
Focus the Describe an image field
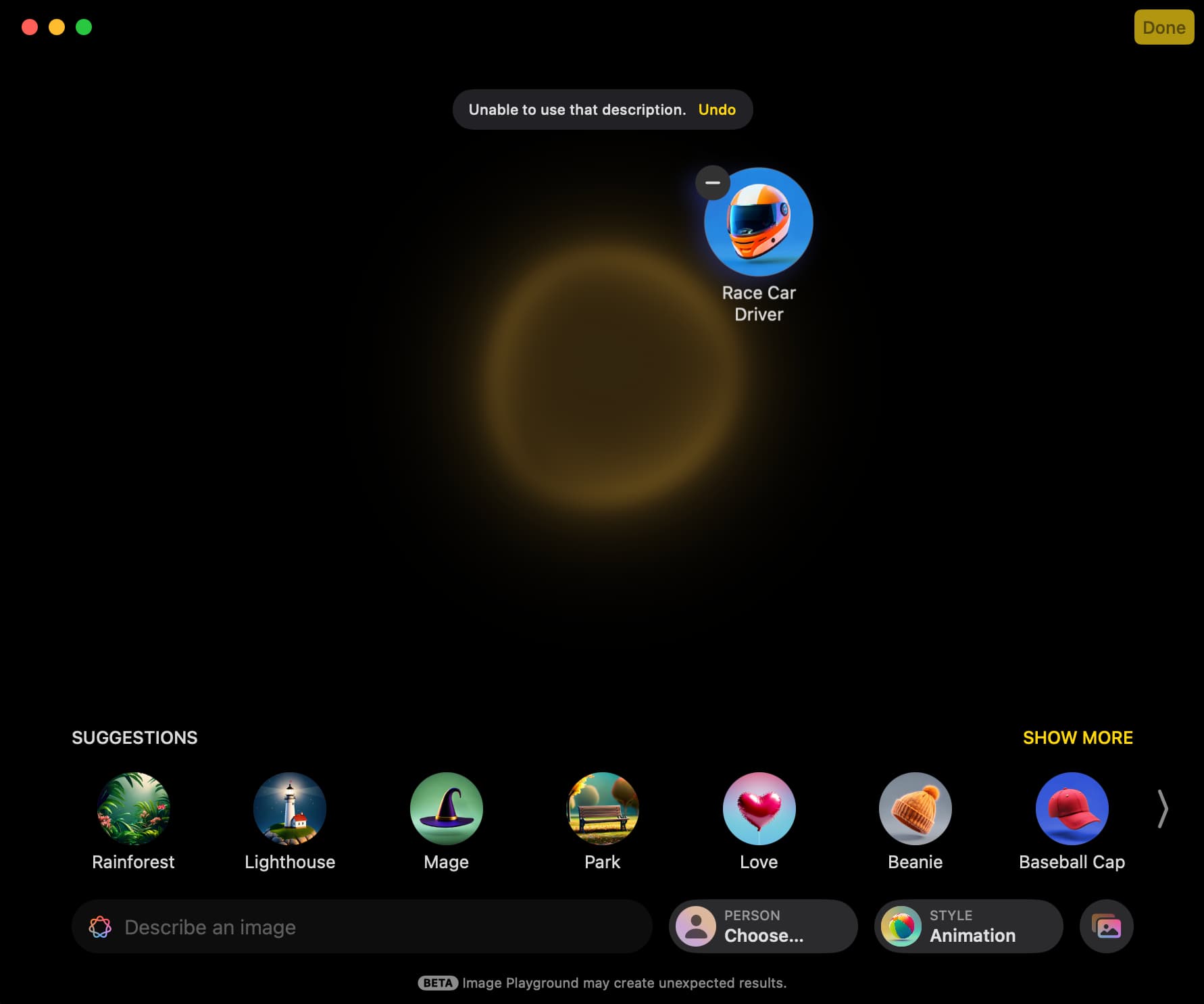point(362,926)
